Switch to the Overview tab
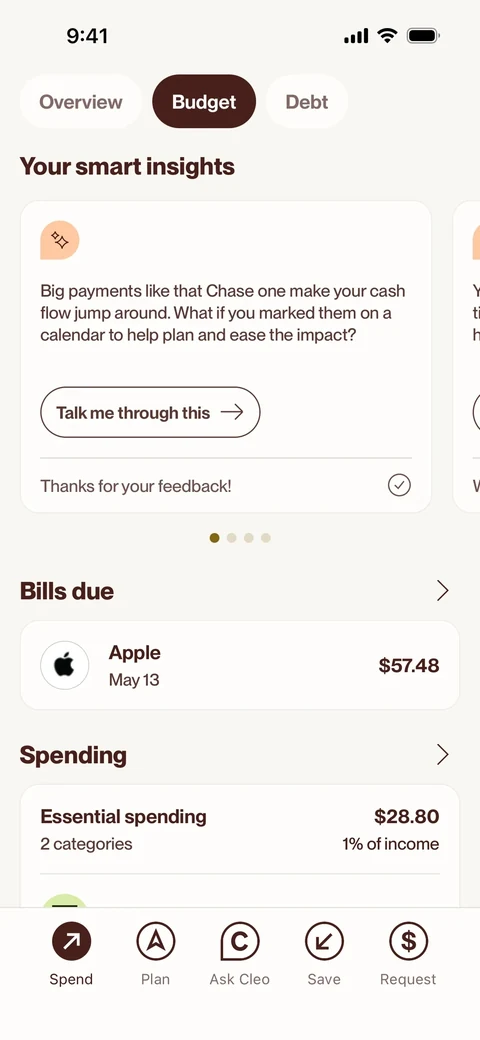This screenshot has height=1040, width=480. 81,101
